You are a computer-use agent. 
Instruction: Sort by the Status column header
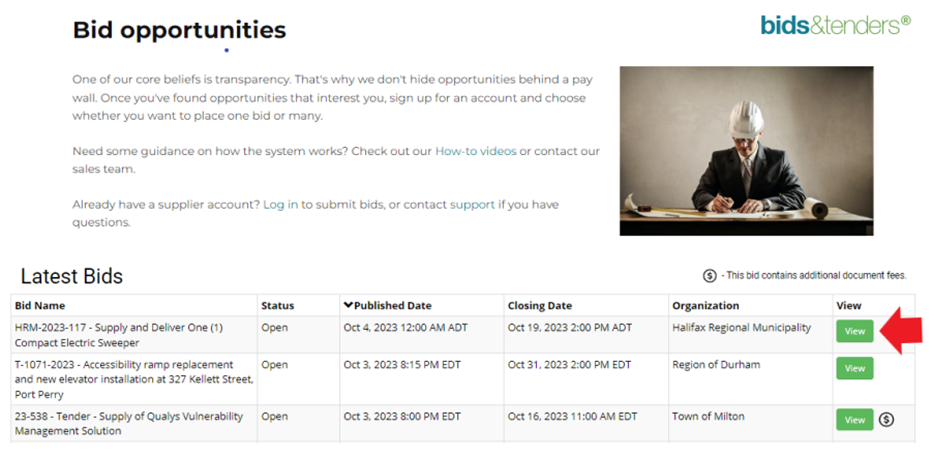pos(278,306)
